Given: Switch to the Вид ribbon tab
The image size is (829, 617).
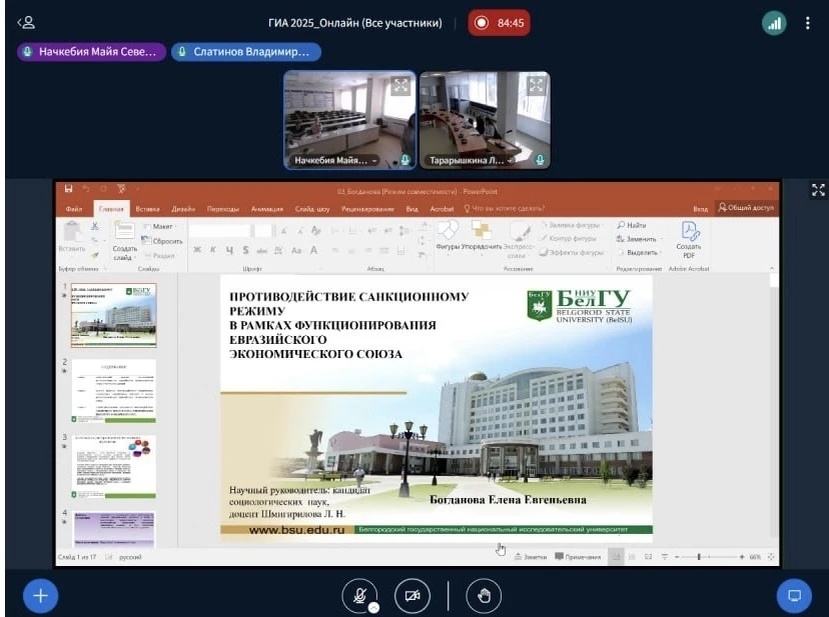Looking at the screenshot, I should (x=412, y=209).
